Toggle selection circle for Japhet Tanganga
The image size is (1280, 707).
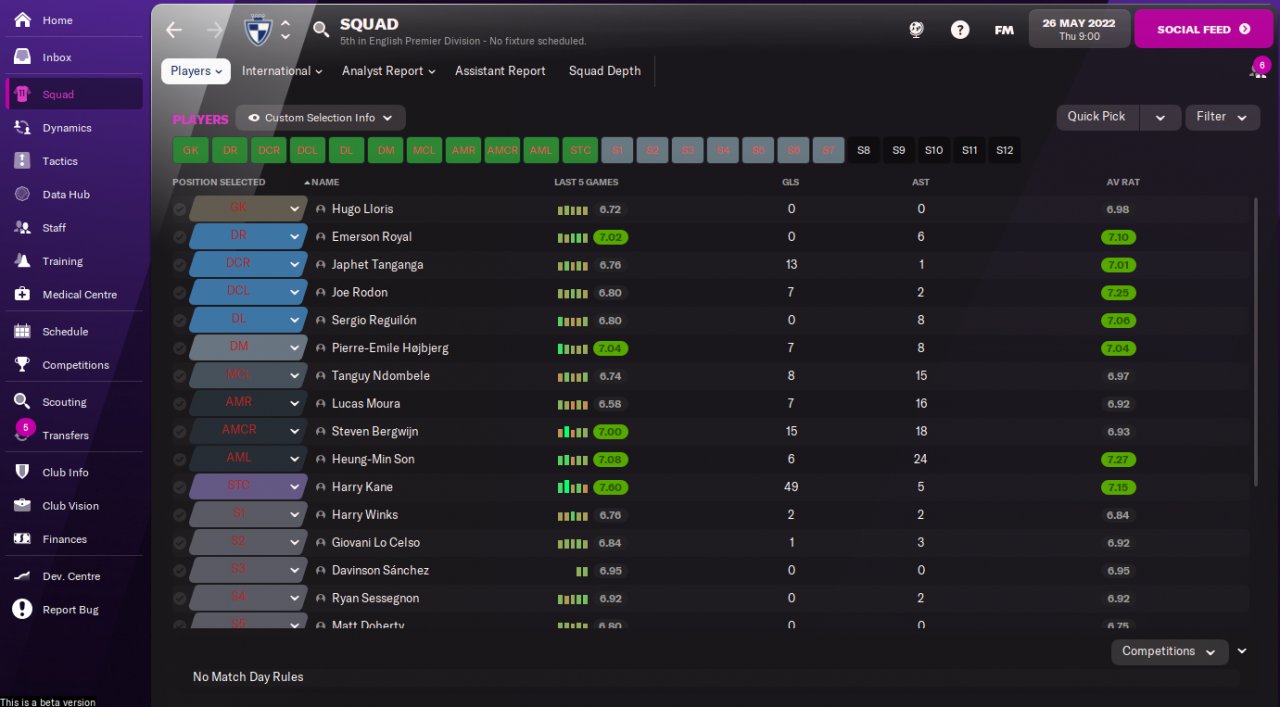tap(179, 265)
